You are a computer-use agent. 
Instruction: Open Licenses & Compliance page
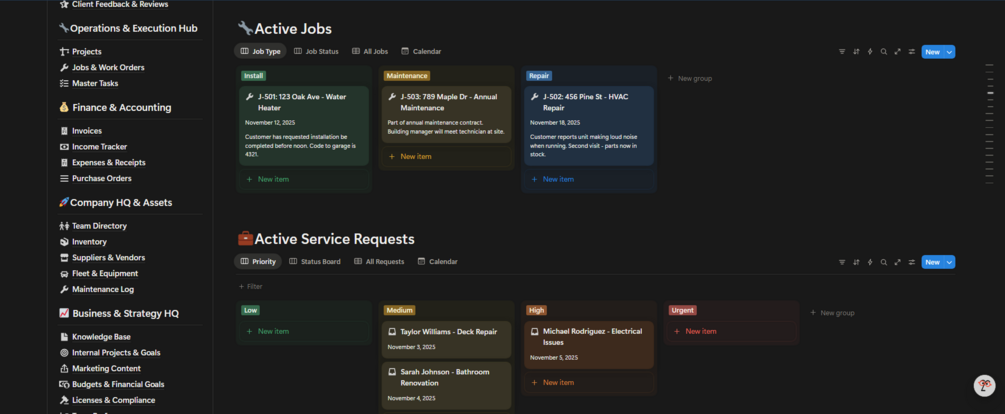(x=113, y=401)
